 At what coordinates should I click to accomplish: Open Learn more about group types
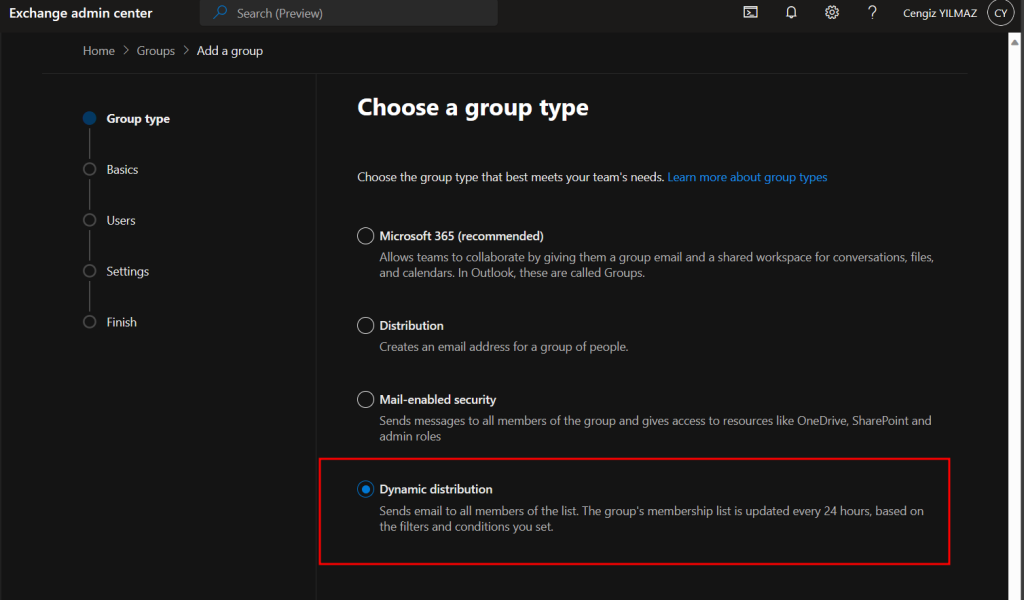[747, 177]
